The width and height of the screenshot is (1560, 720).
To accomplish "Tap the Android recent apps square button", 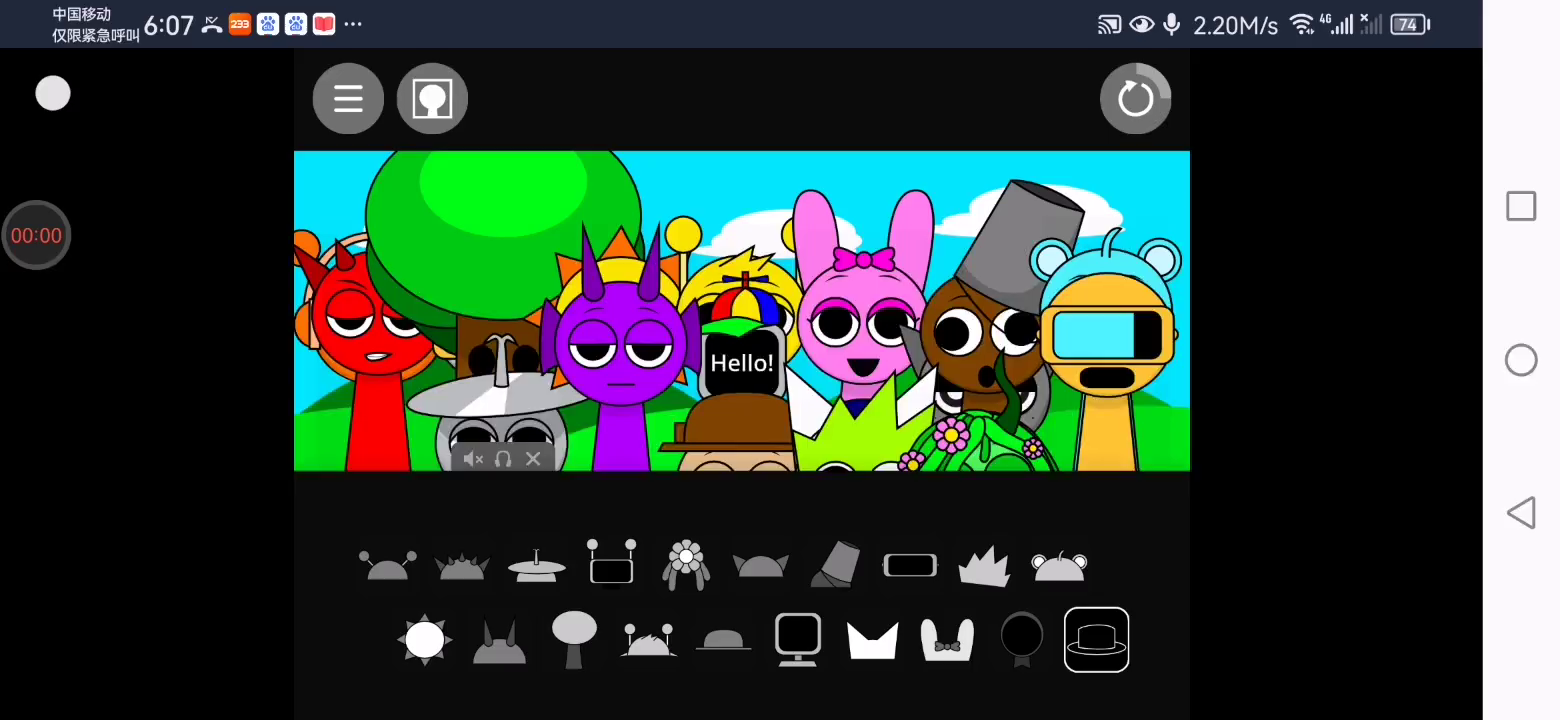I will click(1521, 207).
